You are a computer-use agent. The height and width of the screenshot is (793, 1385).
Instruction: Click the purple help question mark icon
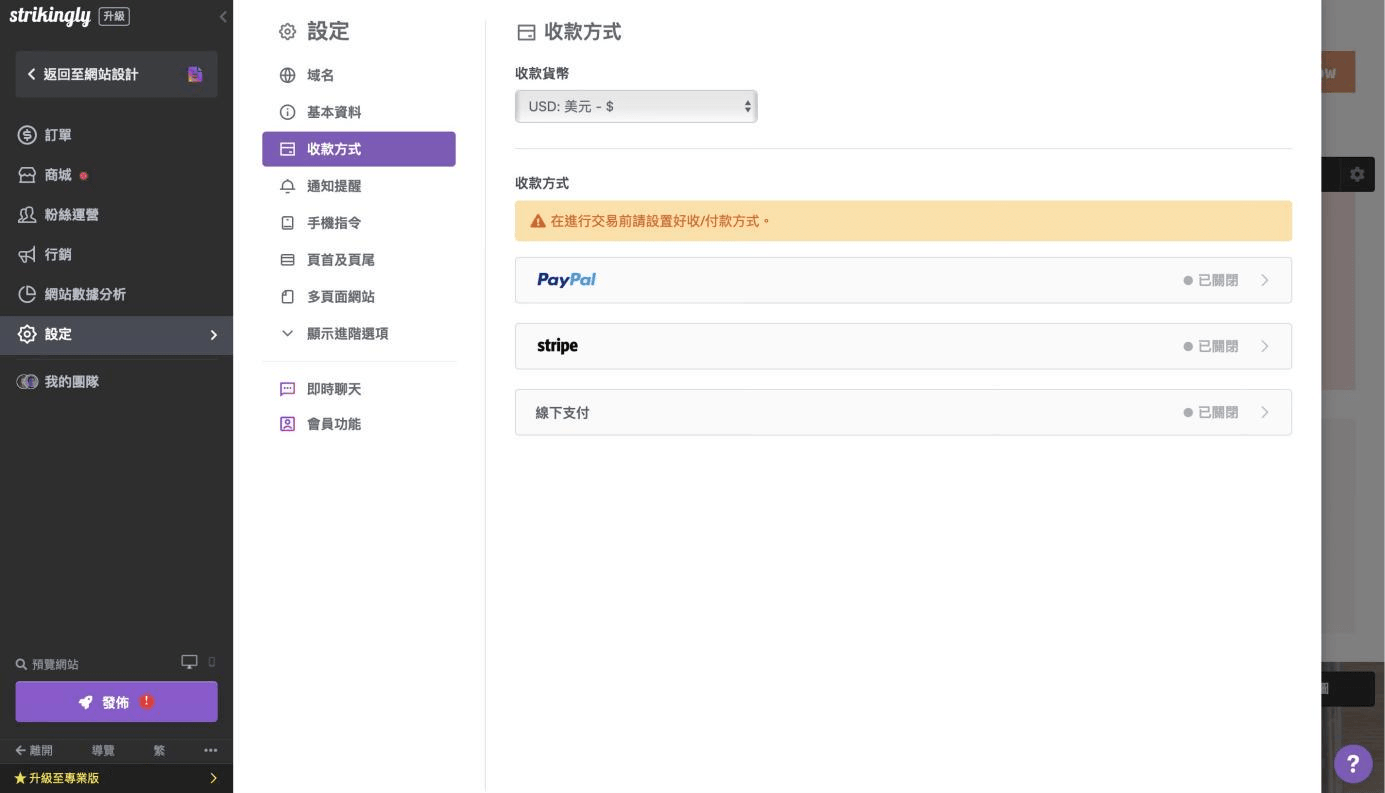[1352, 764]
